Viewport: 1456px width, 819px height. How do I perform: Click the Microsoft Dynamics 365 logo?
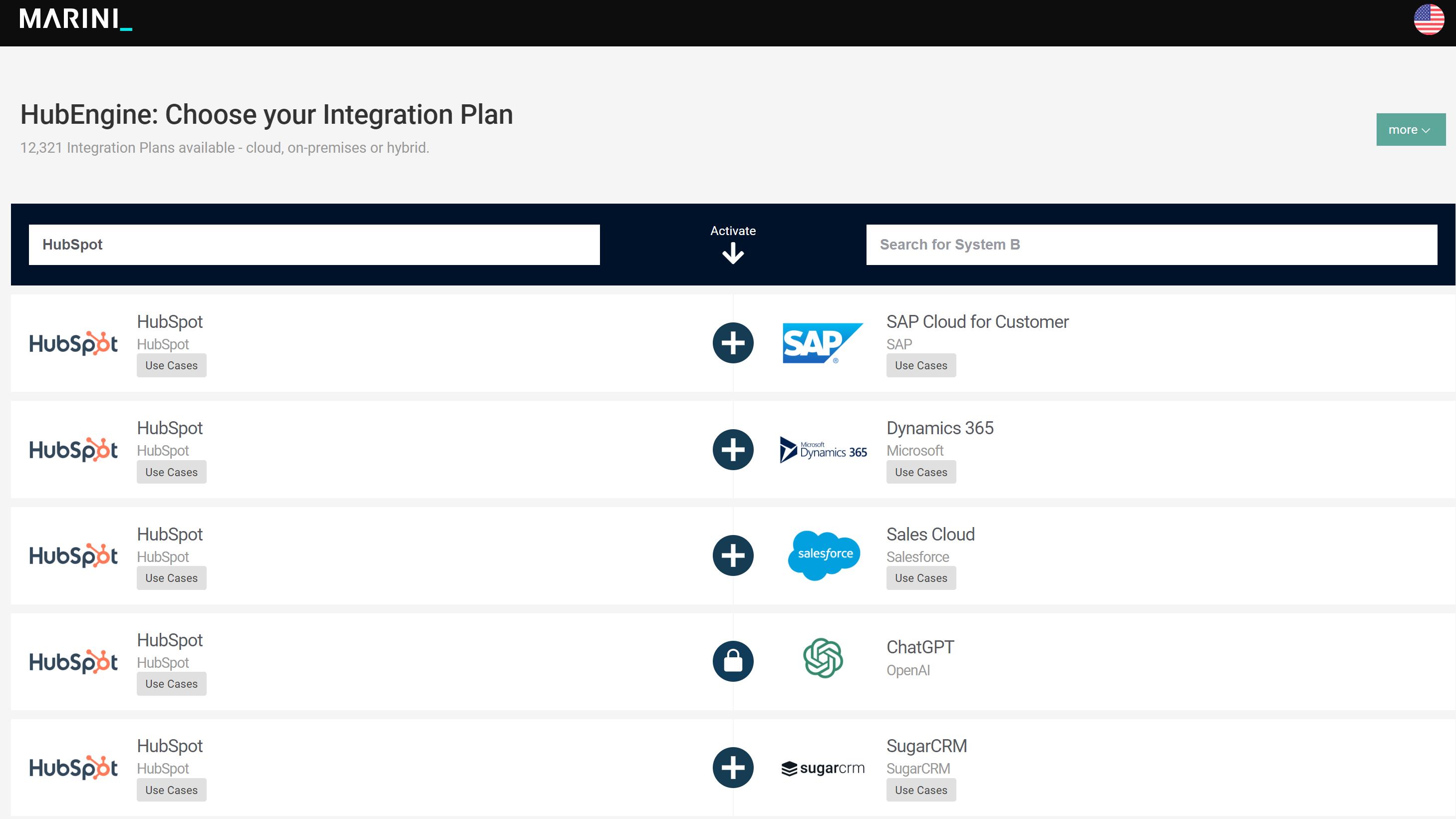pos(823,449)
